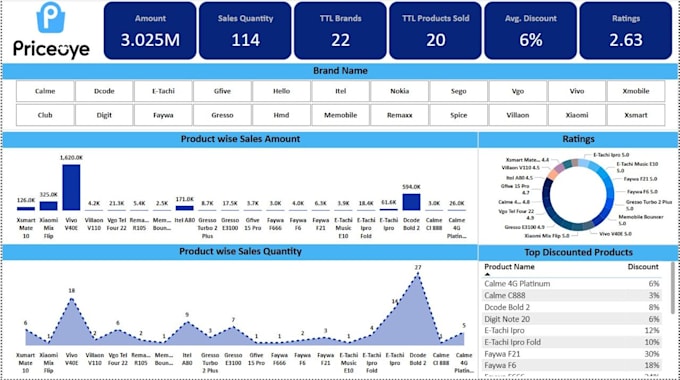
Task: Choose the Remaxx brand filter
Action: point(399,115)
